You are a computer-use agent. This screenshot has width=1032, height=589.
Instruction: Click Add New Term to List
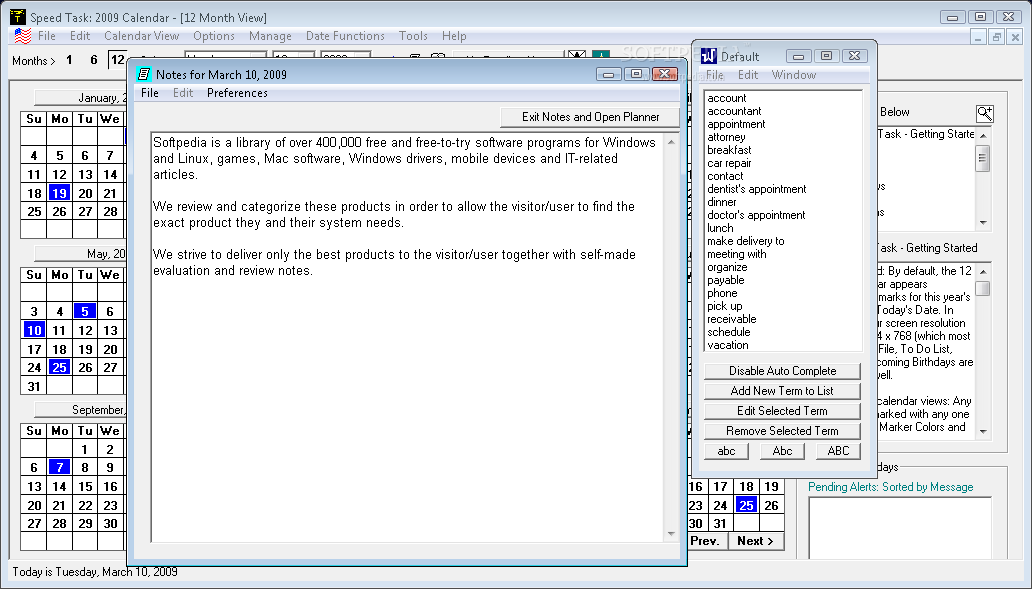(x=783, y=391)
